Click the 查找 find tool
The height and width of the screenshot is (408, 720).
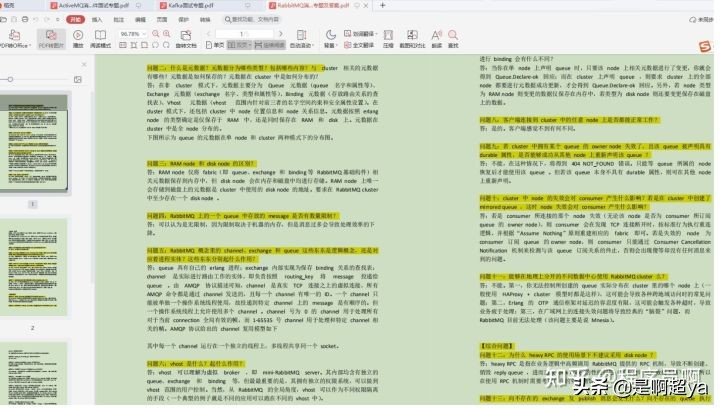pos(453,39)
